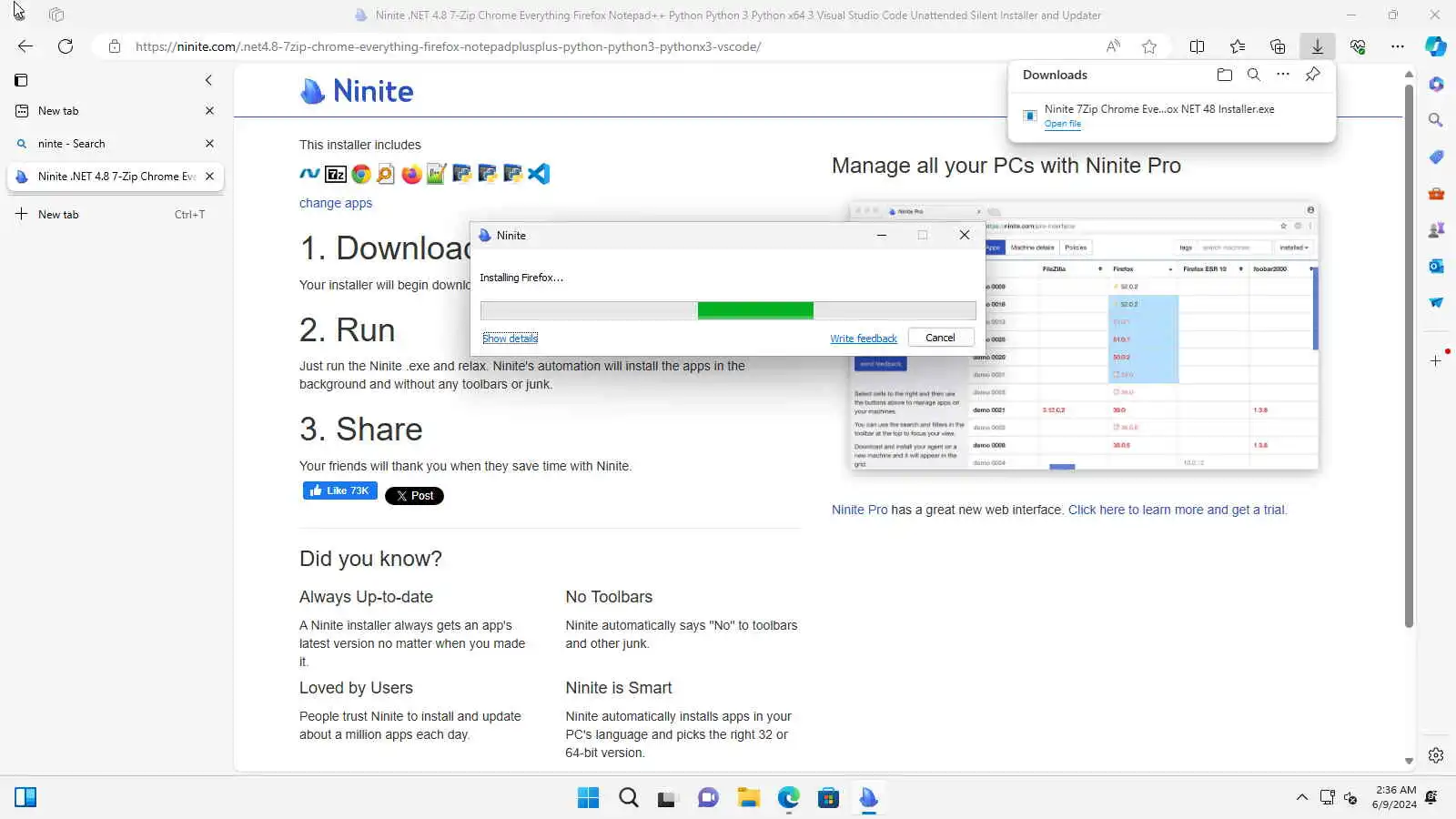
Task: Click the Ninite logo at page top
Action: tap(357, 91)
